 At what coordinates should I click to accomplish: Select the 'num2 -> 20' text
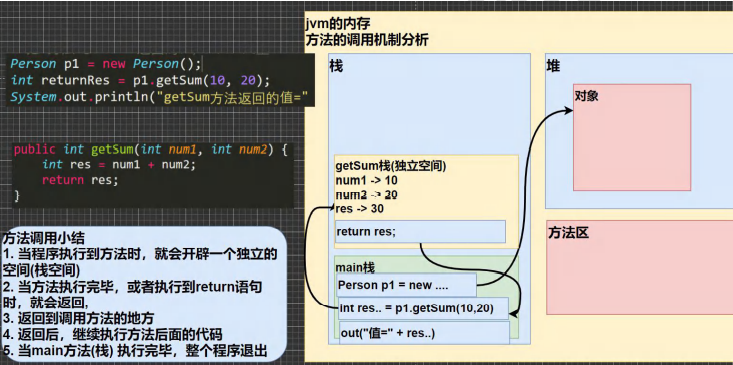click(x=366, y=194)
